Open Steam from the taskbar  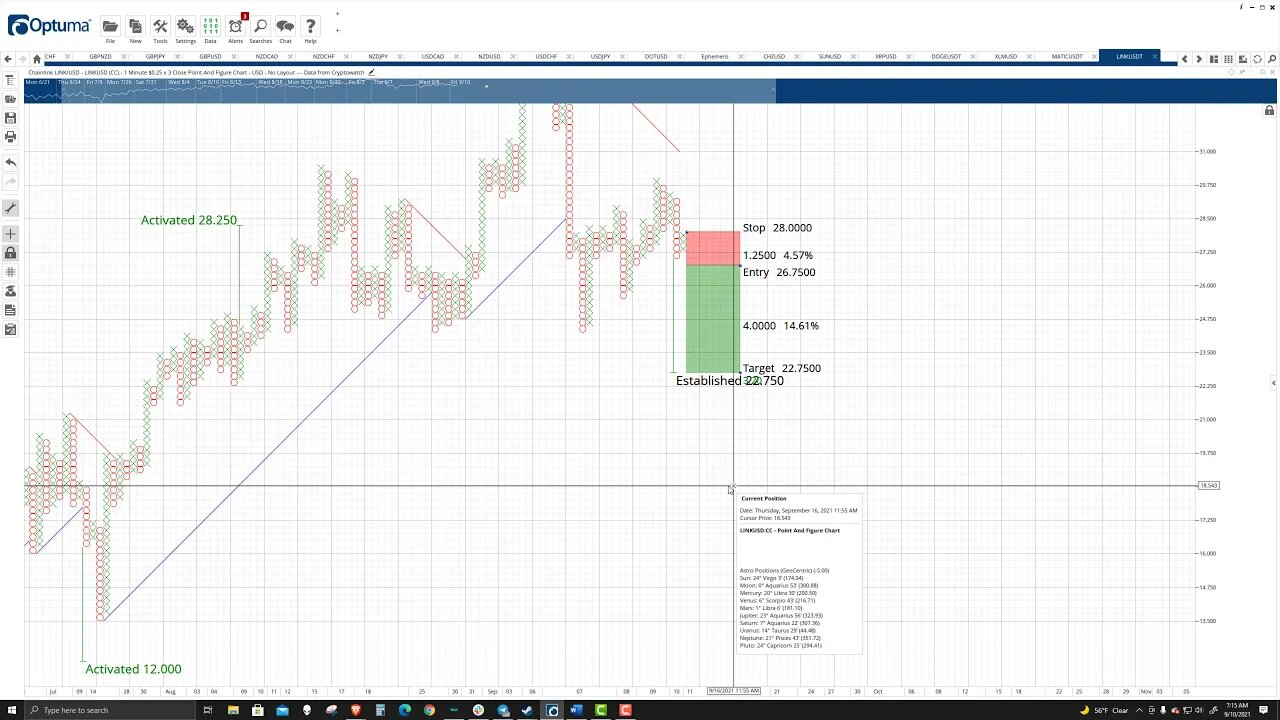click(527, 710)
